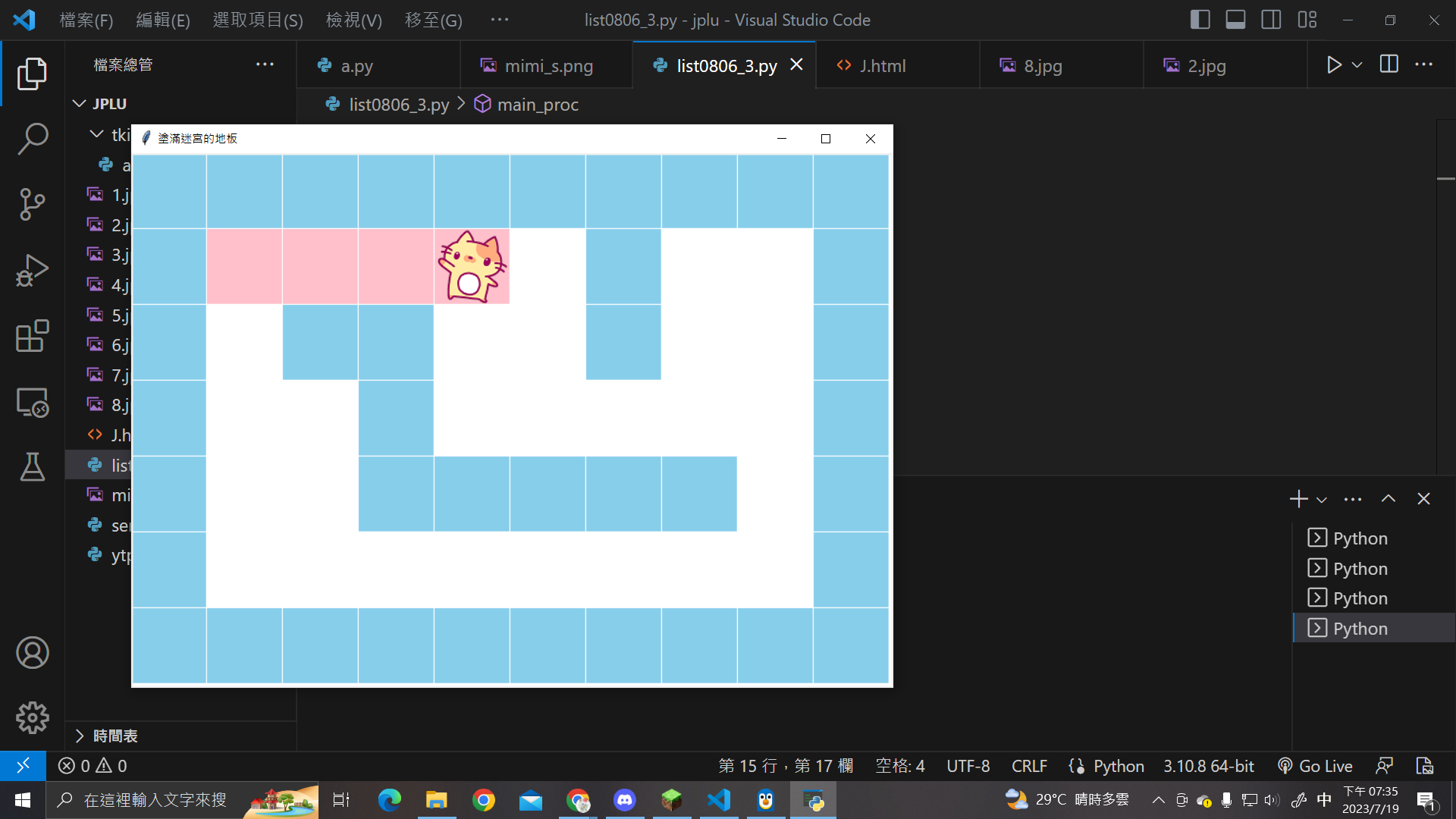Toggle the bottom panel visibility
1456x819 pixels.
[1235, 20]
